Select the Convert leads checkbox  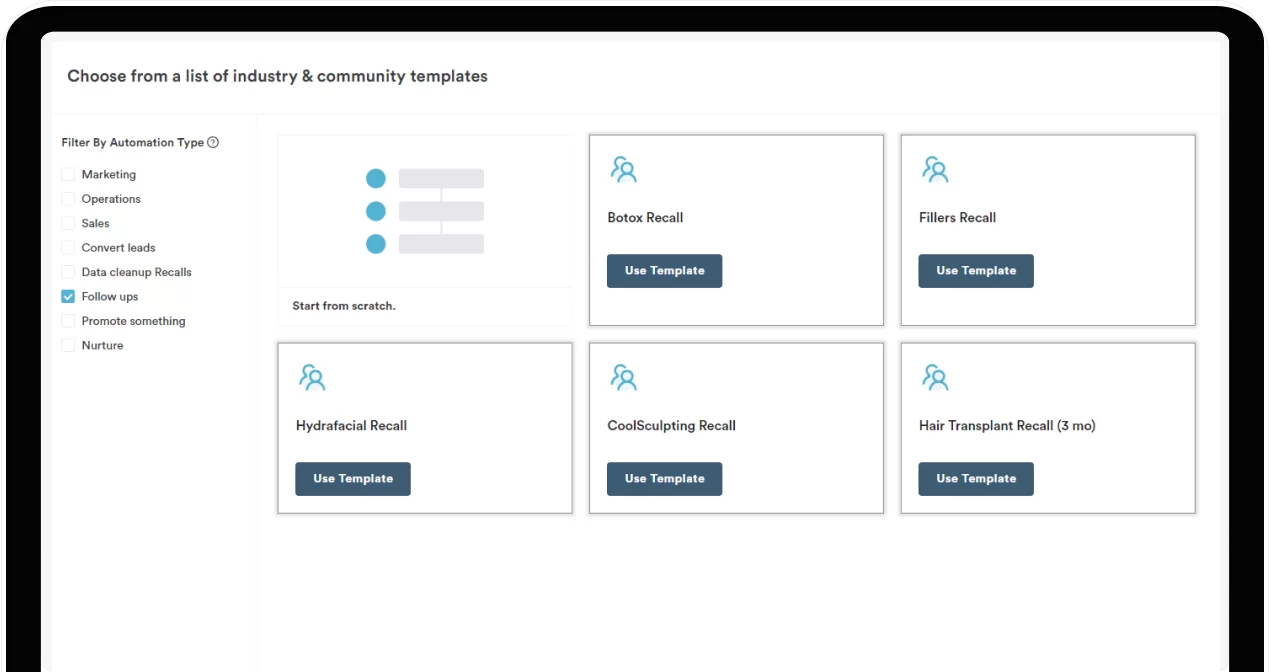[x=68, y=248]
